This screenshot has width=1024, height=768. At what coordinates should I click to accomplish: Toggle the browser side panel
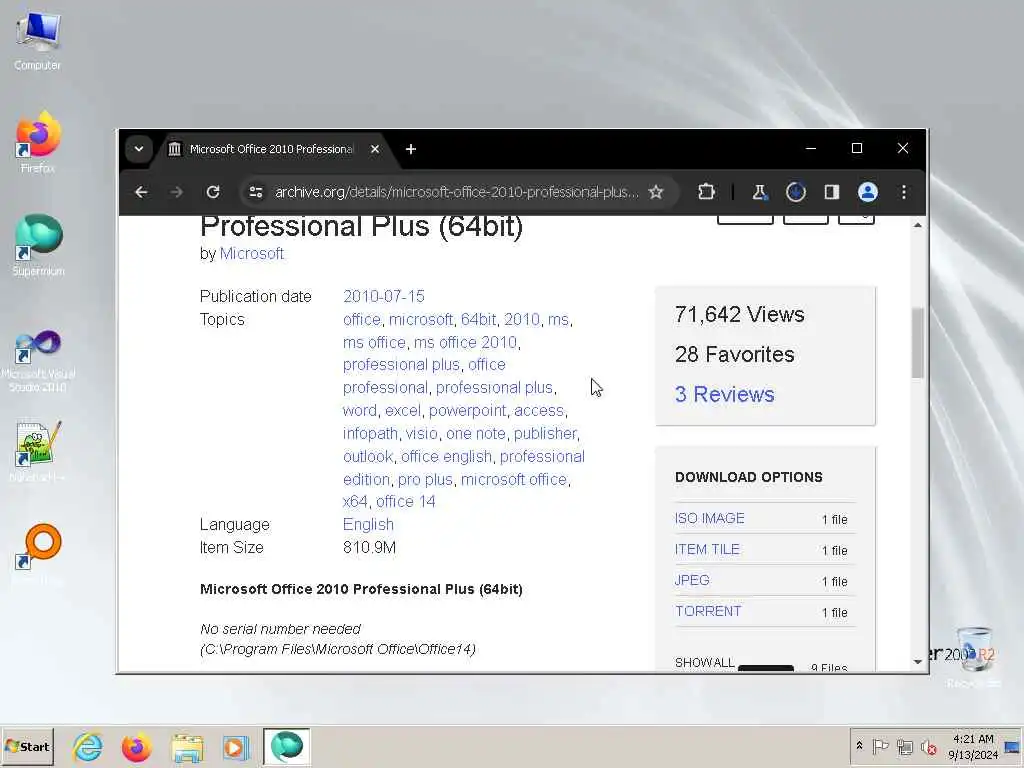(x=831, y=192)
